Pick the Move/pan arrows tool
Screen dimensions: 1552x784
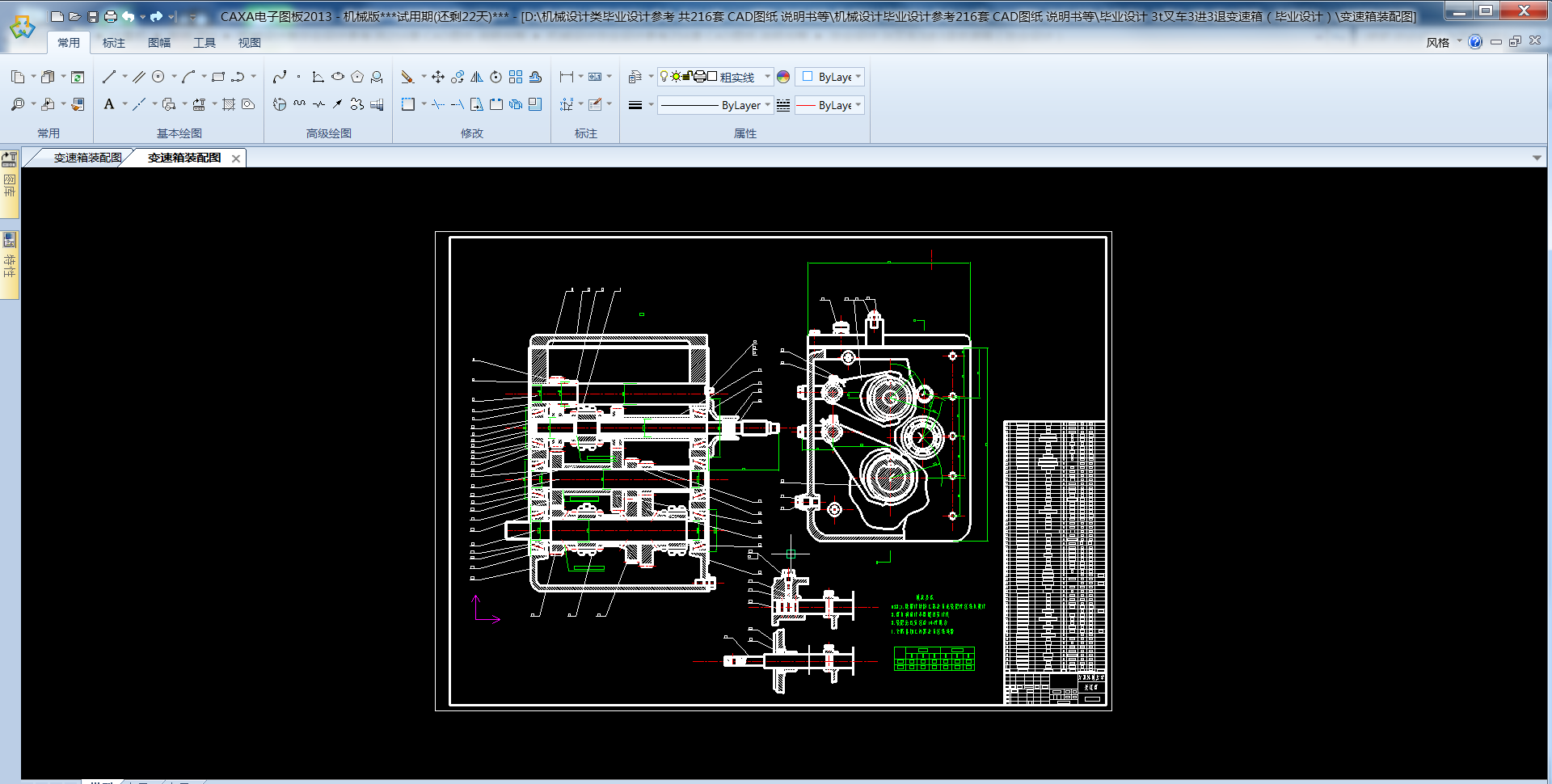[438, 77]
